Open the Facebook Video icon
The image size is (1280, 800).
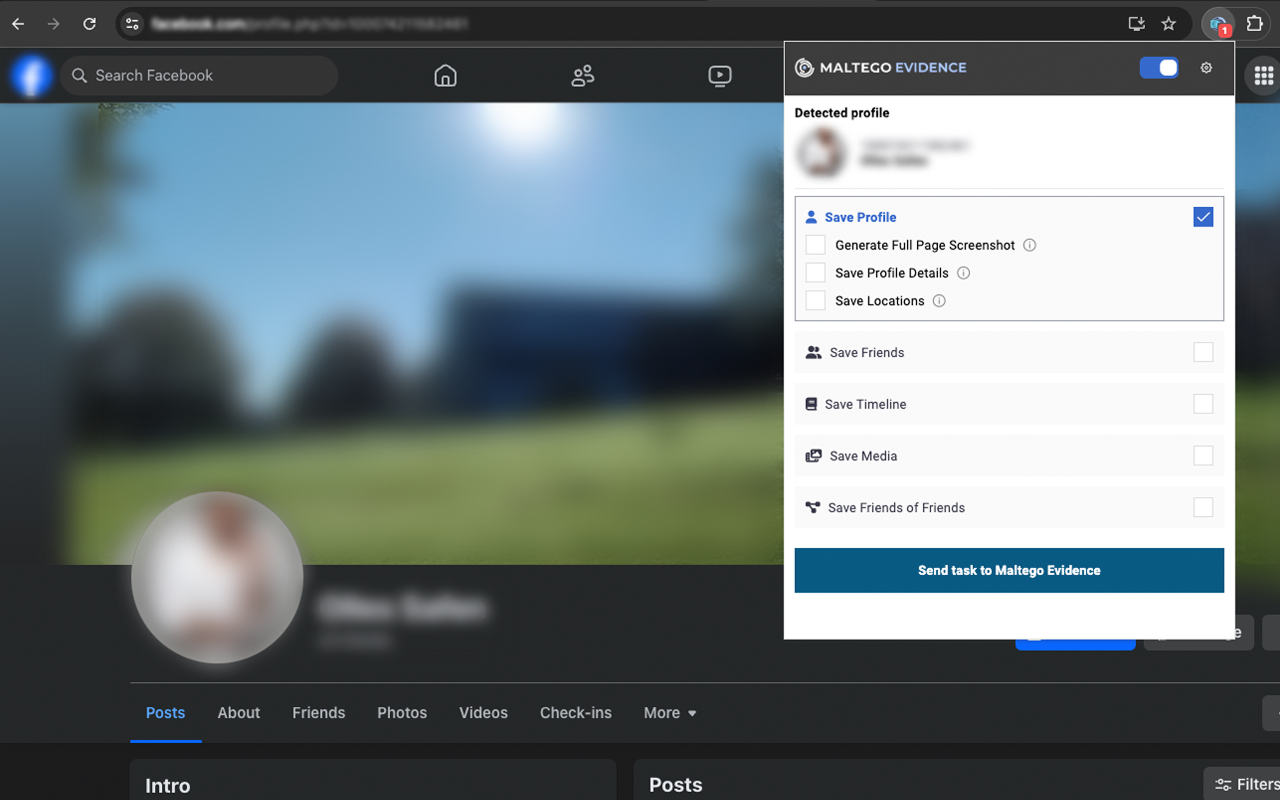720,75
